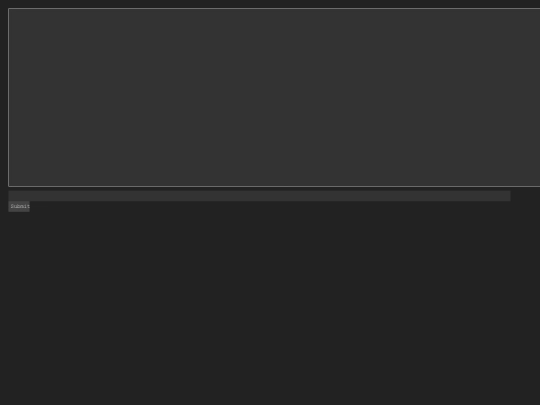Click inside the large bordered text area

[x=274, y=97]
